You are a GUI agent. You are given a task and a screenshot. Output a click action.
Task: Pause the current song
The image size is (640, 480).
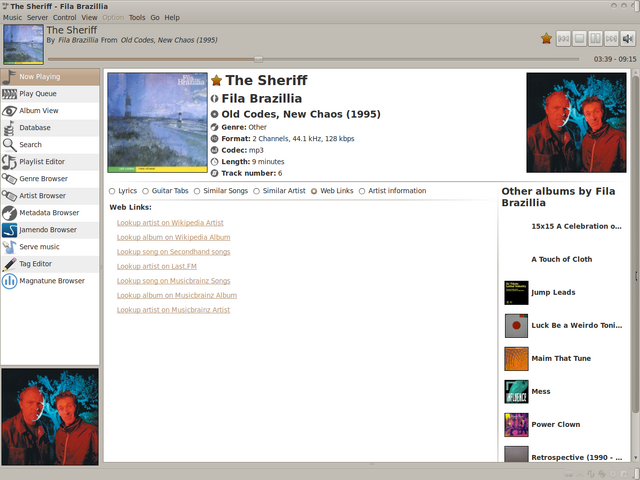pyautogui.click(x=596, y=39)
